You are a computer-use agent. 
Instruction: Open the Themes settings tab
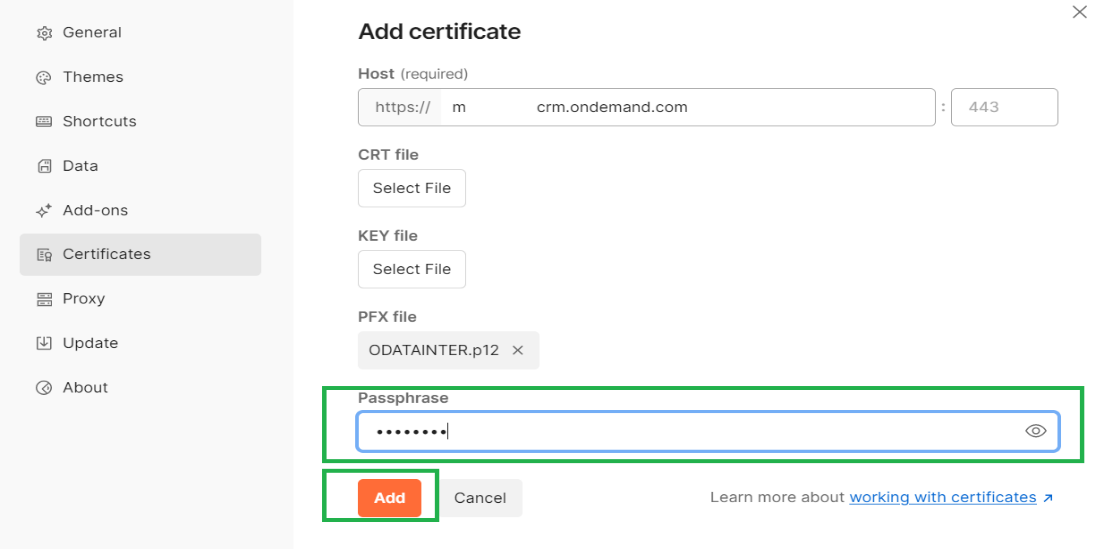click(141, 77)
